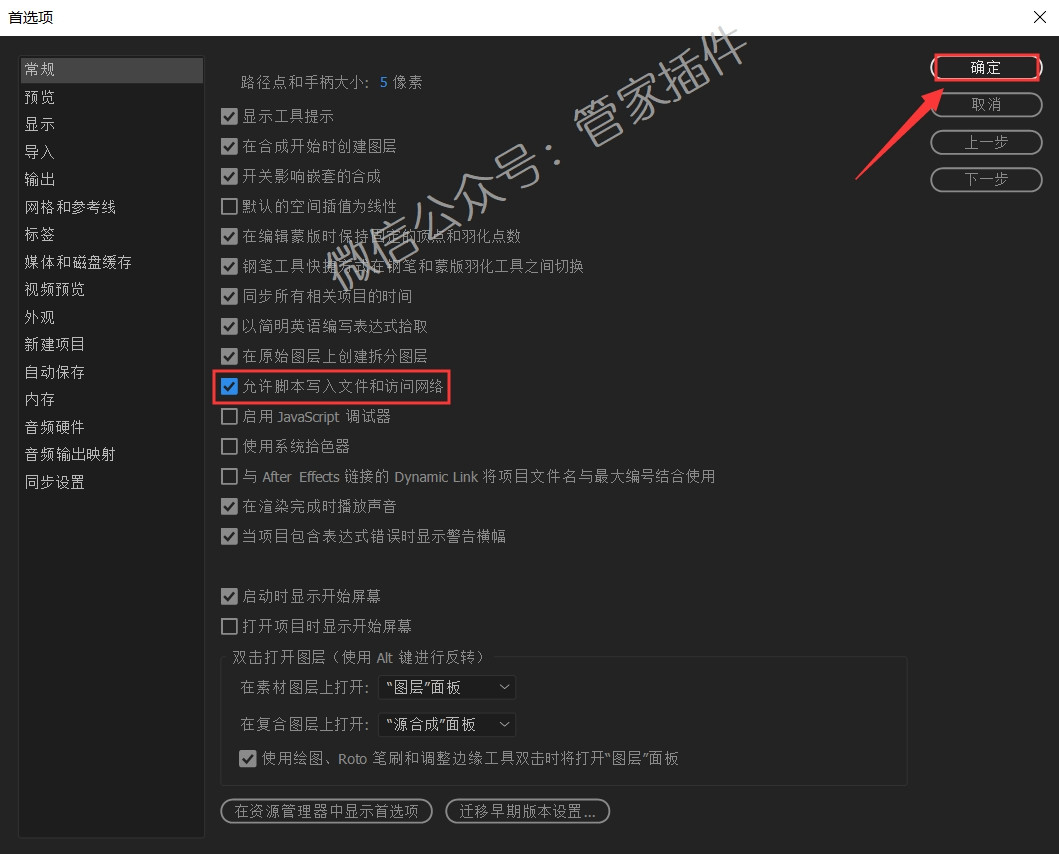
Task: Uncheck 在合成开始时创建图层
Action: pyautogui.click(x=229, y=146)
